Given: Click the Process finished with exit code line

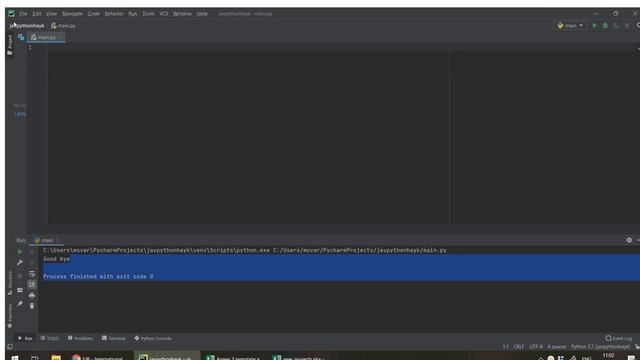Looking at the screenshot, I should [x=98, y=277].
